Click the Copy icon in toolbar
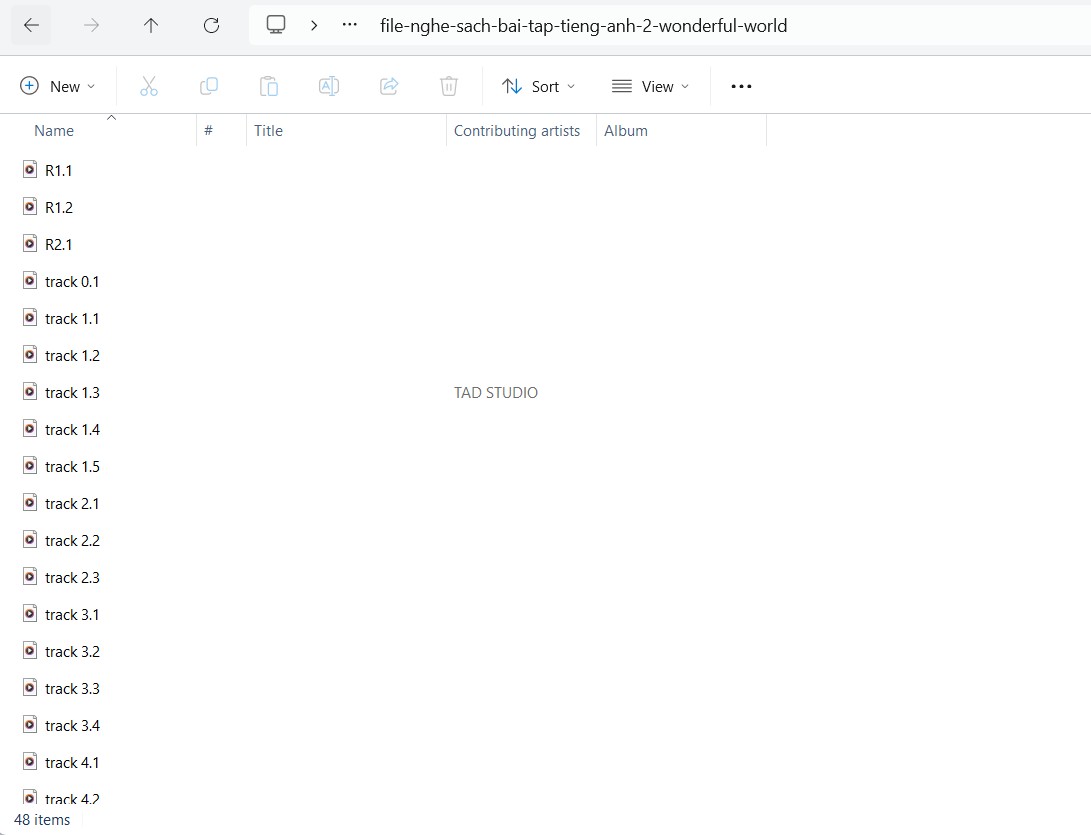Screen dimensions: 1091x835 (209, 87)
